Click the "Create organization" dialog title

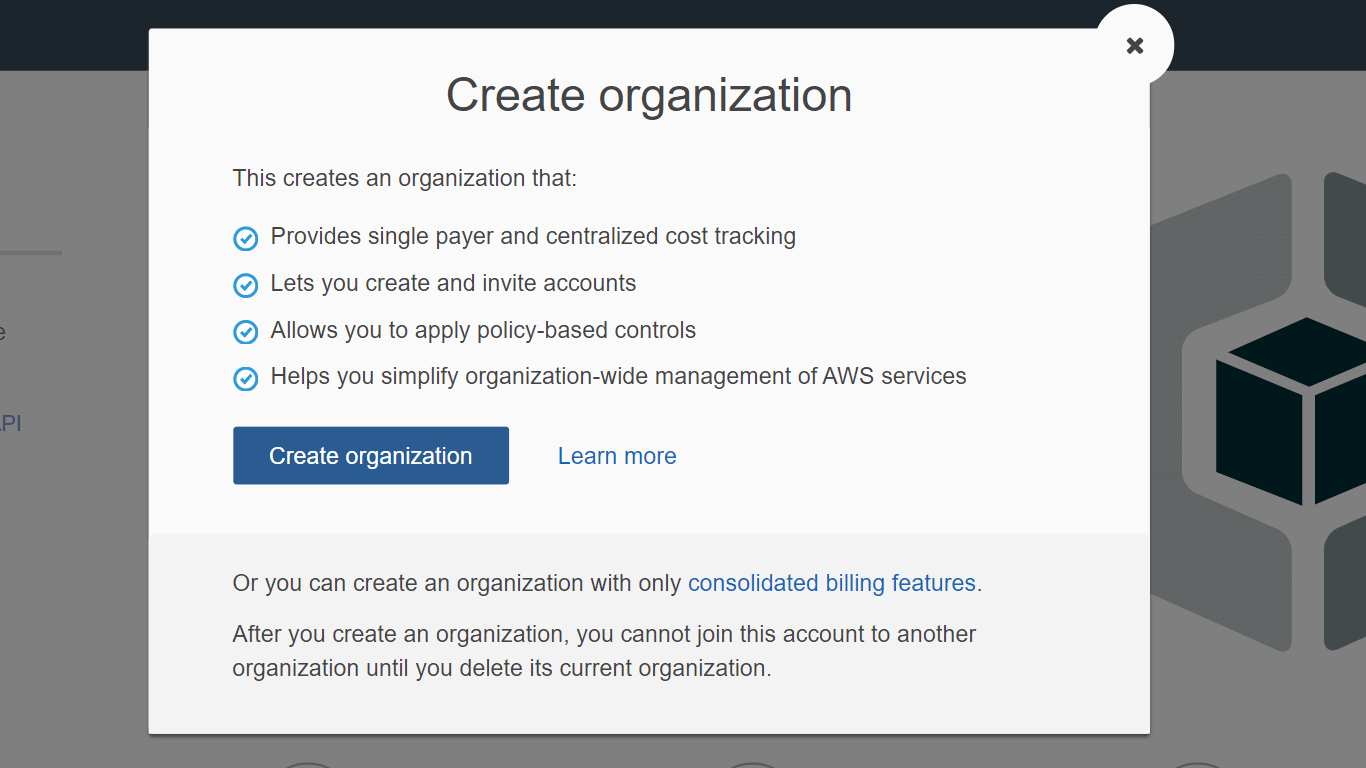[x=649, y=95]
